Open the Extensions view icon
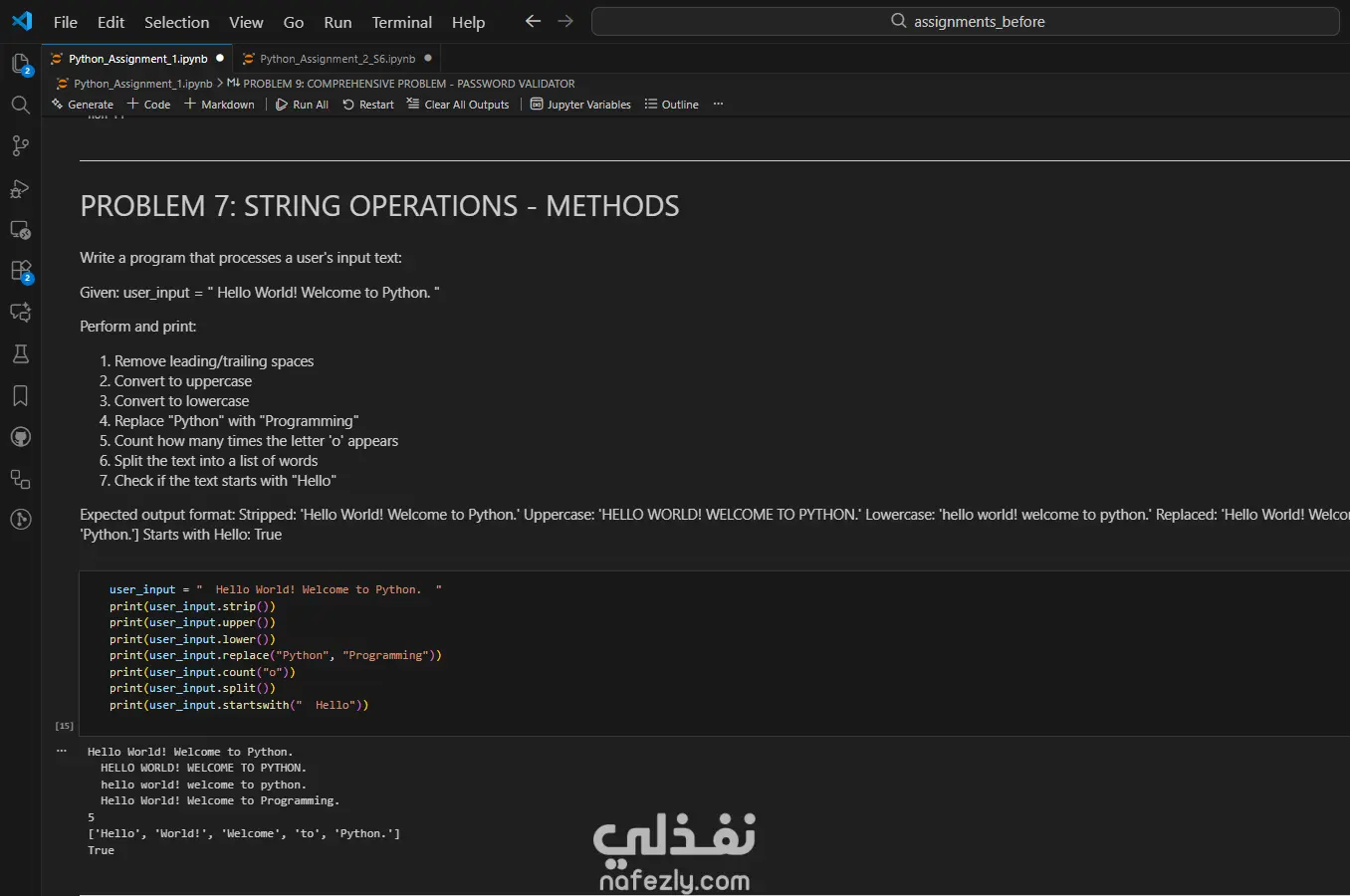Screen dimensions: 1350x896 [x=20, y=271]
